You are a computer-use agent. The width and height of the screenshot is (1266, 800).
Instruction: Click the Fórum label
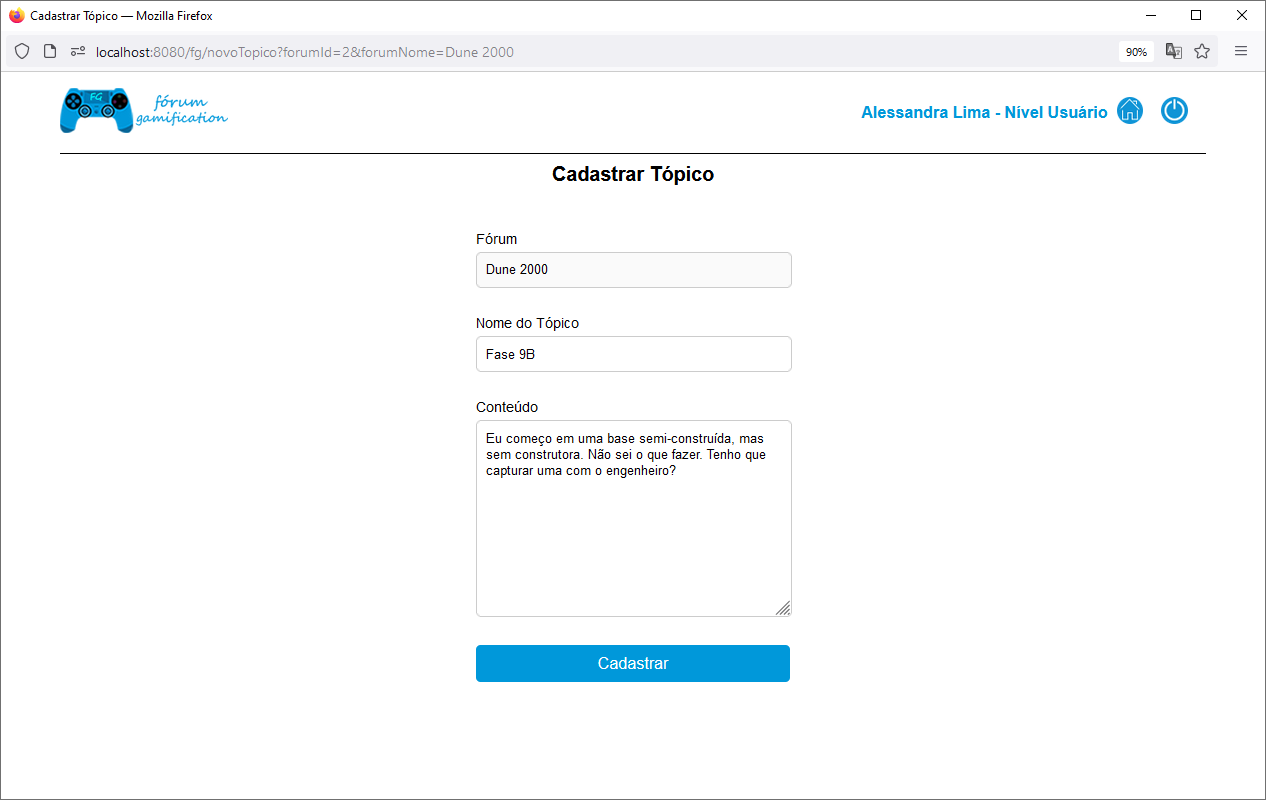pyautogui.click(x=497, y=239)
